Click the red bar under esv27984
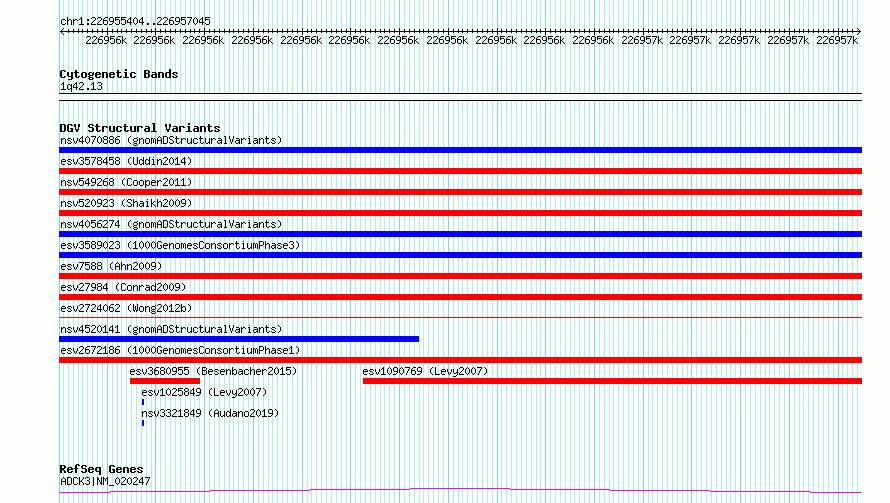The image size is (890, 503). pyautogui.click(x=460, y=297)
